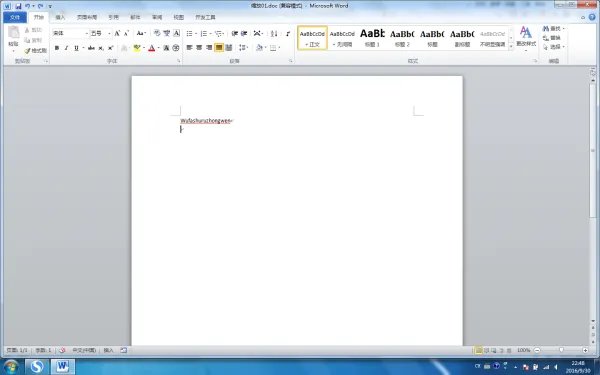Open the File tab

click(15, 17)
